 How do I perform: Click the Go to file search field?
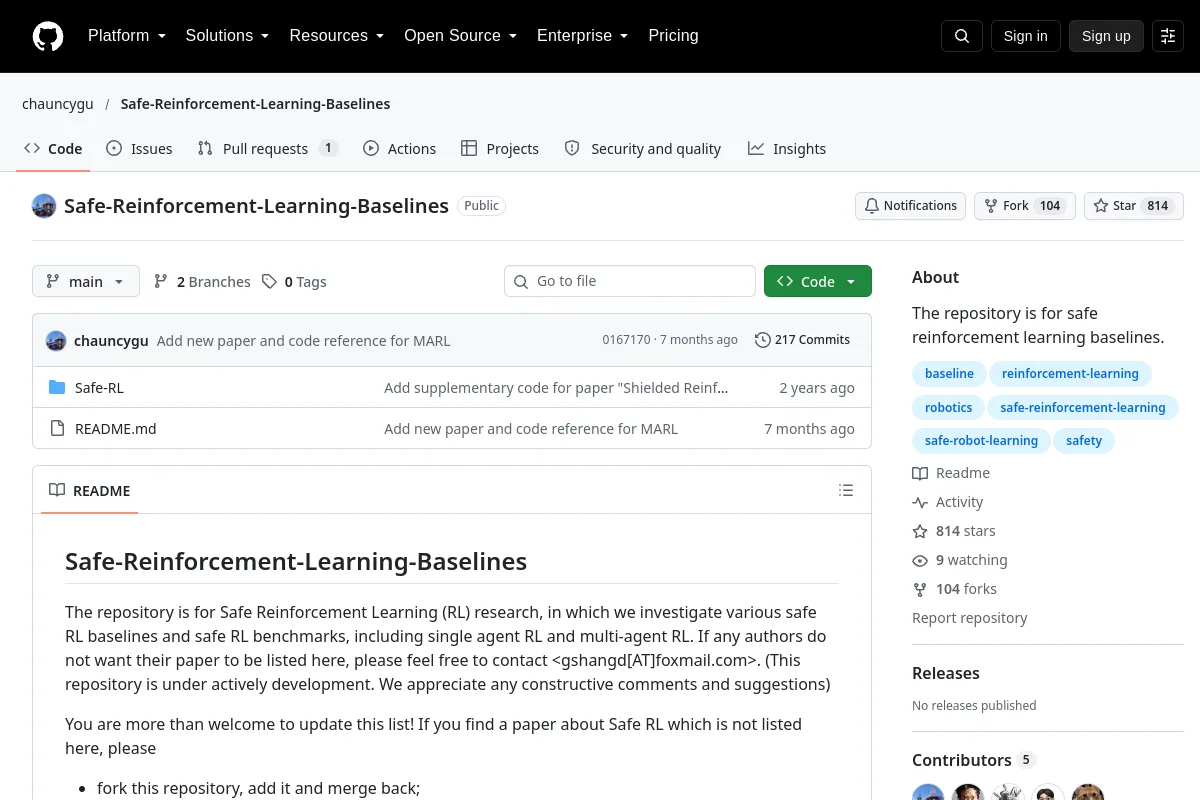pos(630,281)
